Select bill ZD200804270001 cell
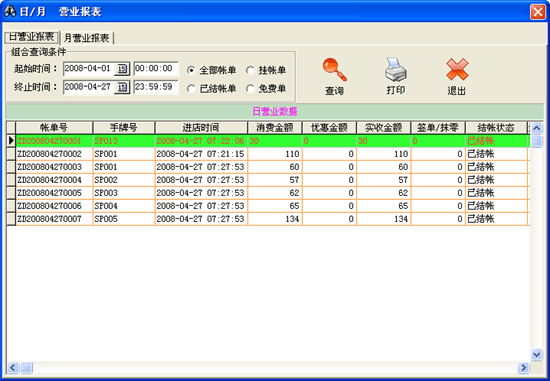The width and height of the screenshot is (550, 381). tap(54, 141)
